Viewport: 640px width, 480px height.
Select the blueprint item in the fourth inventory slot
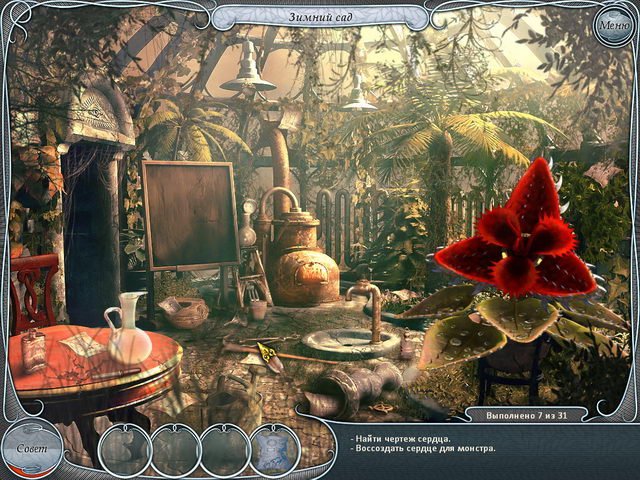(275, 450)
